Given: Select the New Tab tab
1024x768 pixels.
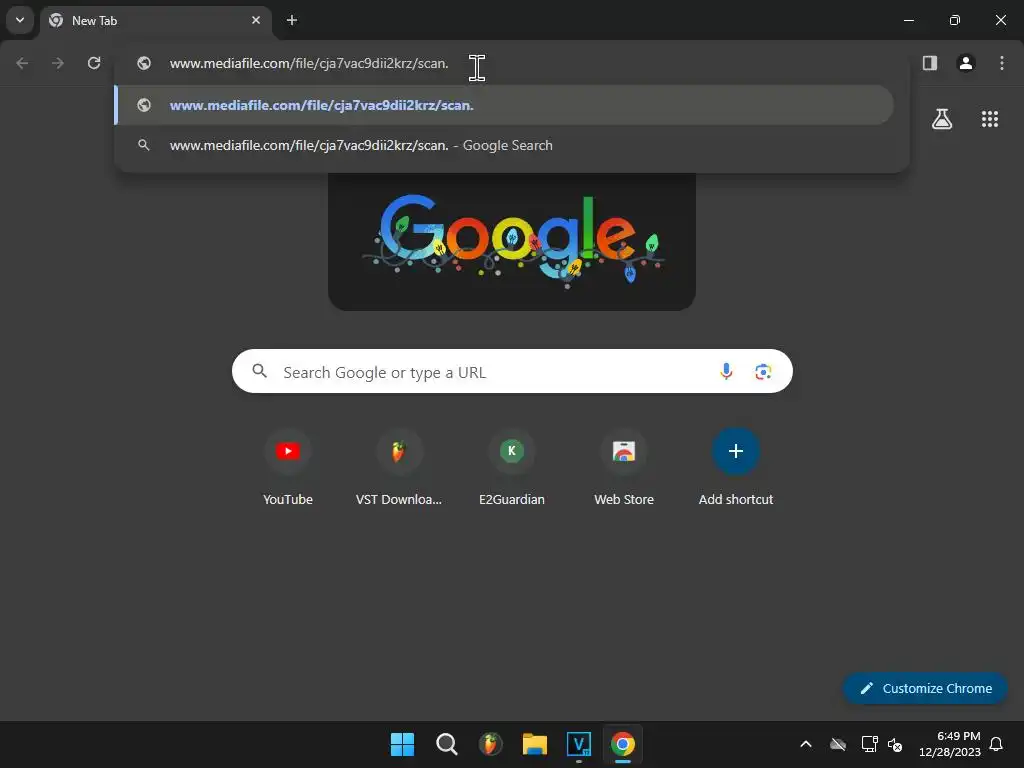Looking at the screenshot, I should tap(155, 21).
